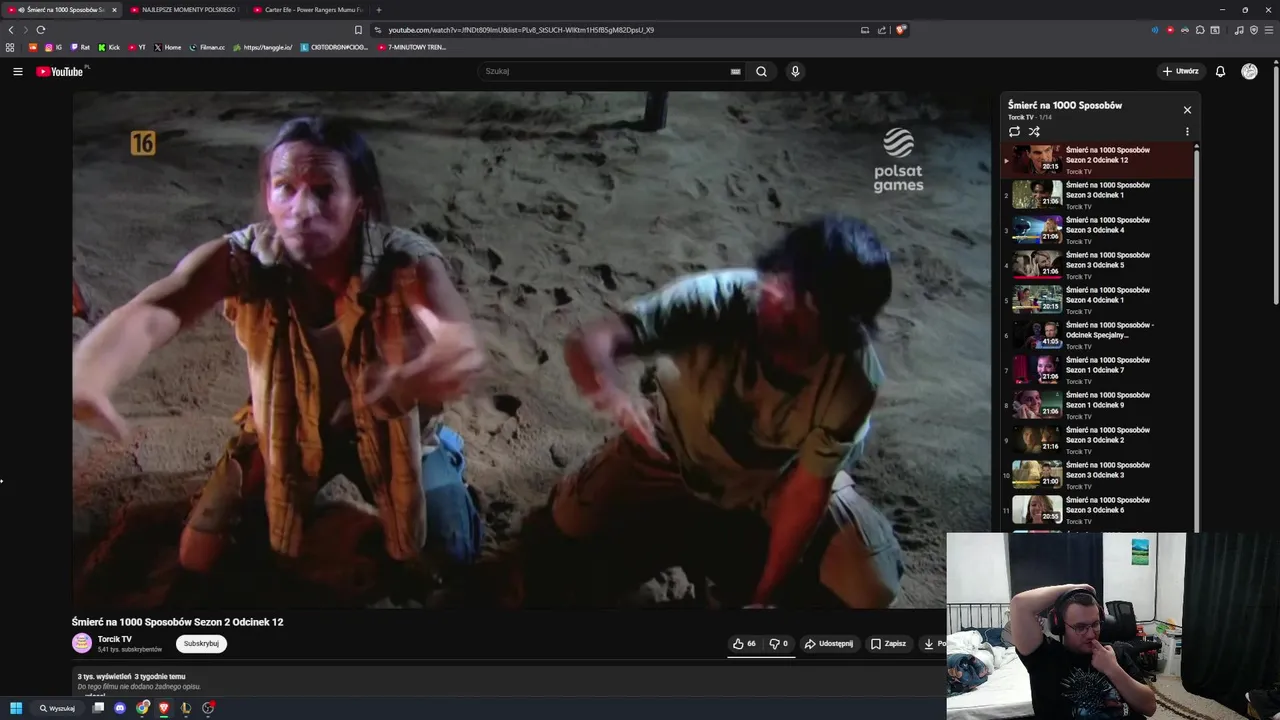Play Sezon 3 Odcinek 4 from the playlist

pos(1098,229)
